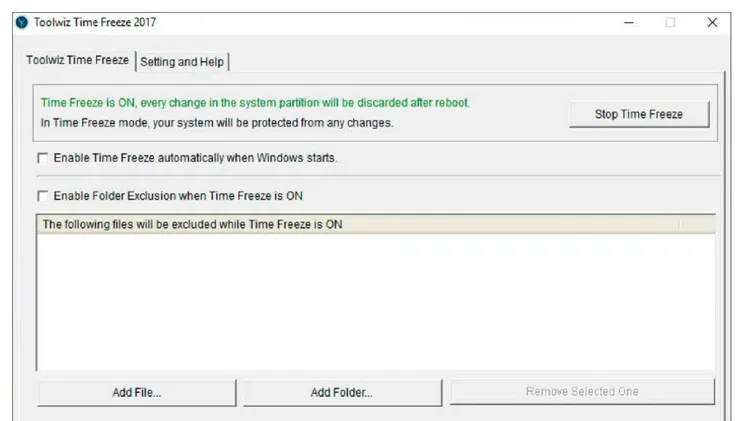Click the 'Toolwiz Time Freeze 2017' window title

point(95,22)
